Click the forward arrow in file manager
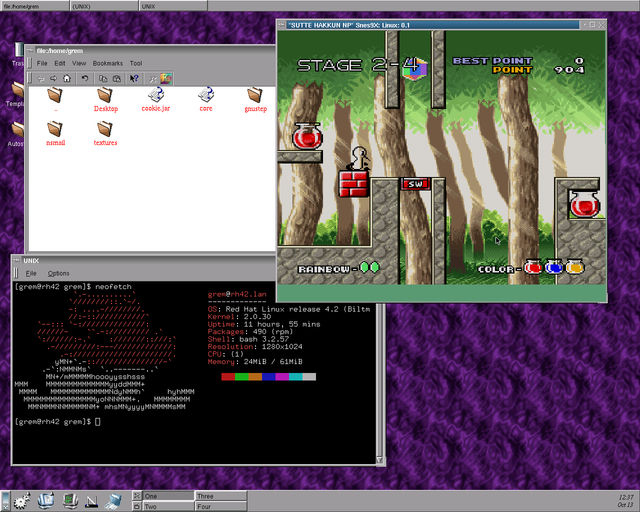This screenshot has width=640, height=512. click(53, 78)
